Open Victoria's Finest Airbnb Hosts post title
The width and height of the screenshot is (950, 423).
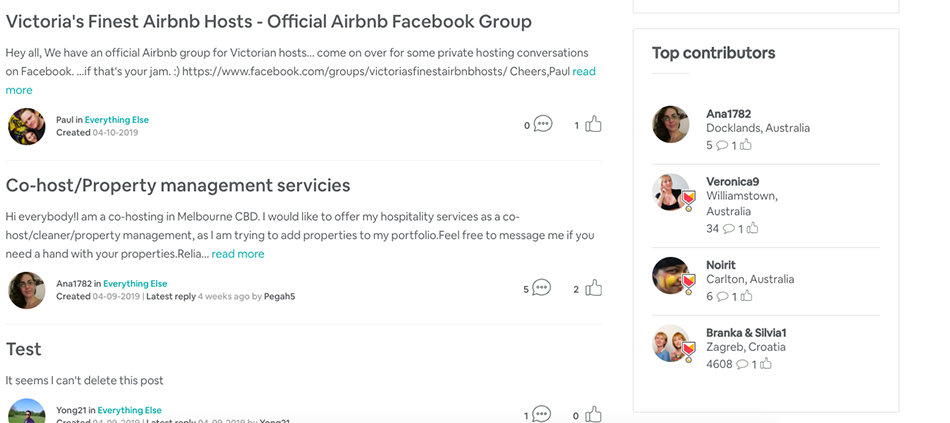268,21
